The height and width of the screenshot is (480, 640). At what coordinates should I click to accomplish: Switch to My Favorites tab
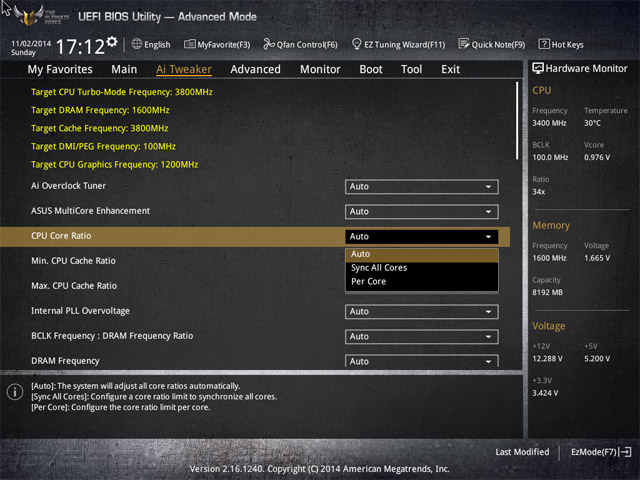click(x=60, y=69)
